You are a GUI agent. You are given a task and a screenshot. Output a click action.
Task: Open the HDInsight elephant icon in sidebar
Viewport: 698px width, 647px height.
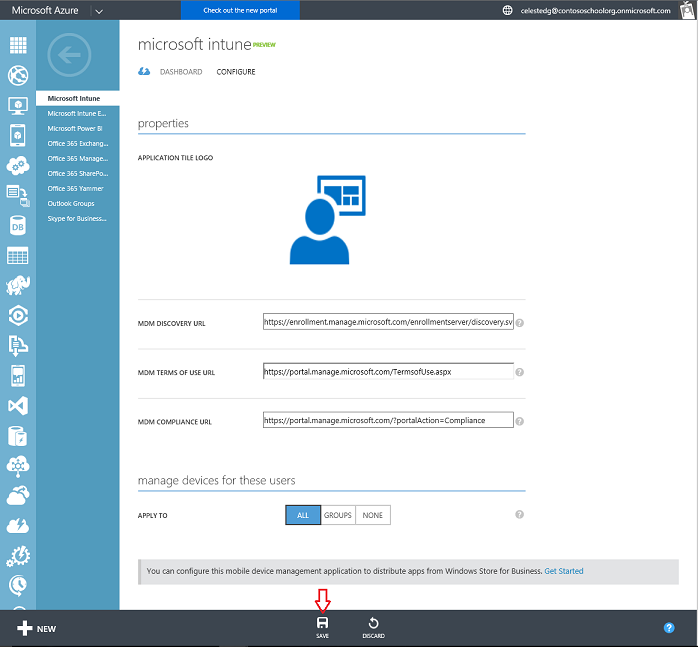coord(17,286)
